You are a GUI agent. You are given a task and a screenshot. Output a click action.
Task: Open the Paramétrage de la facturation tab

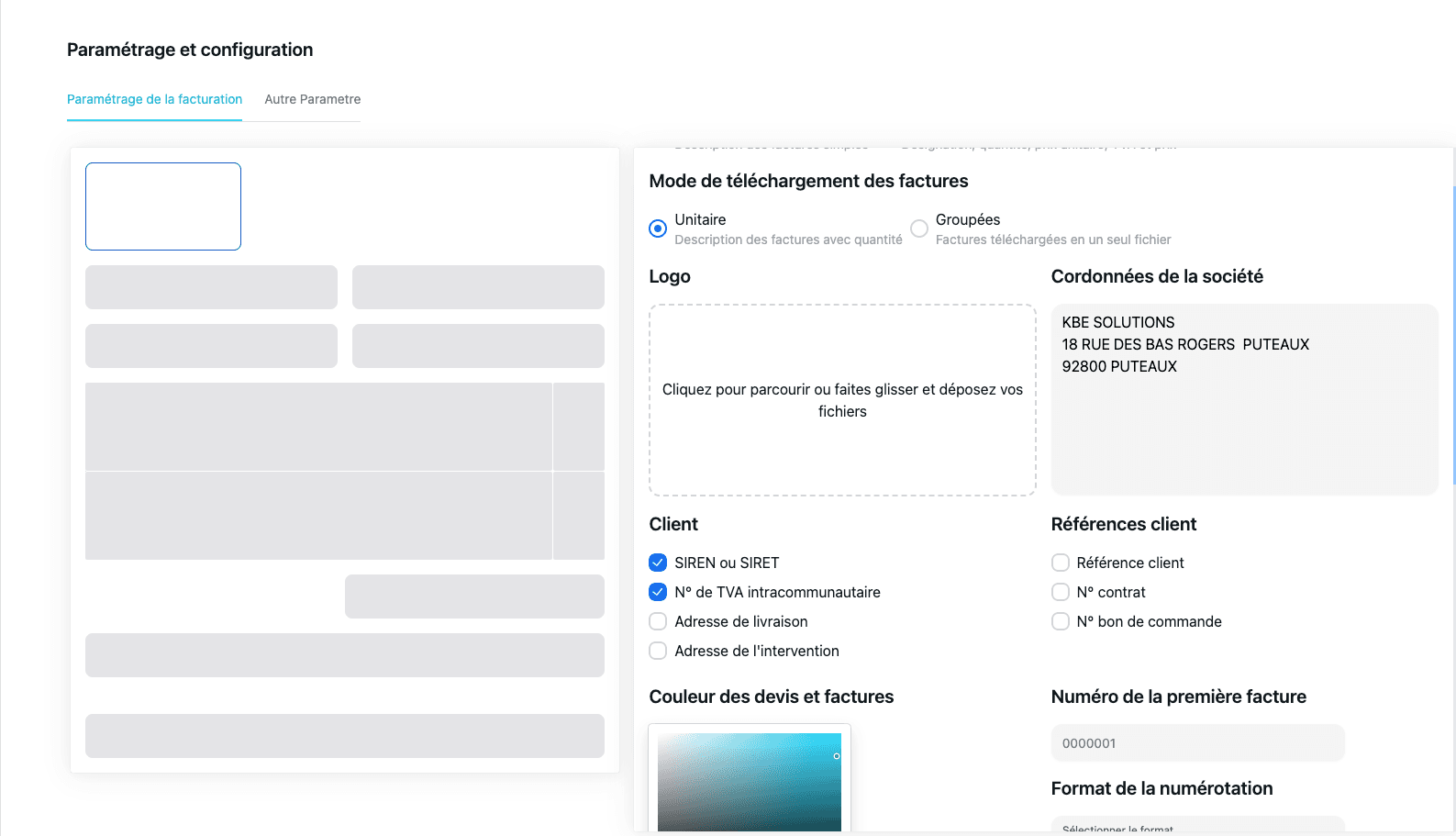(154, 99)
